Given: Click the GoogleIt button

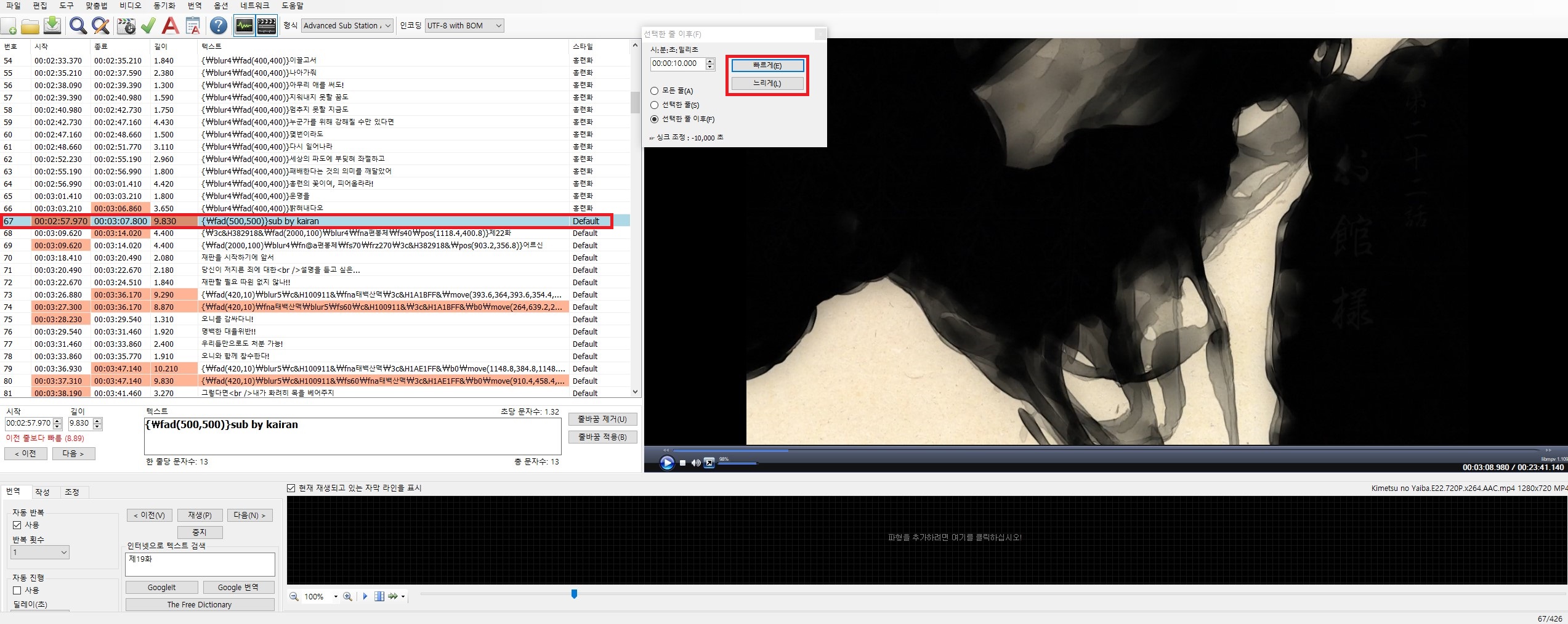Looking at the screenshot, I should pyautogui.click(x=162, y=588).
